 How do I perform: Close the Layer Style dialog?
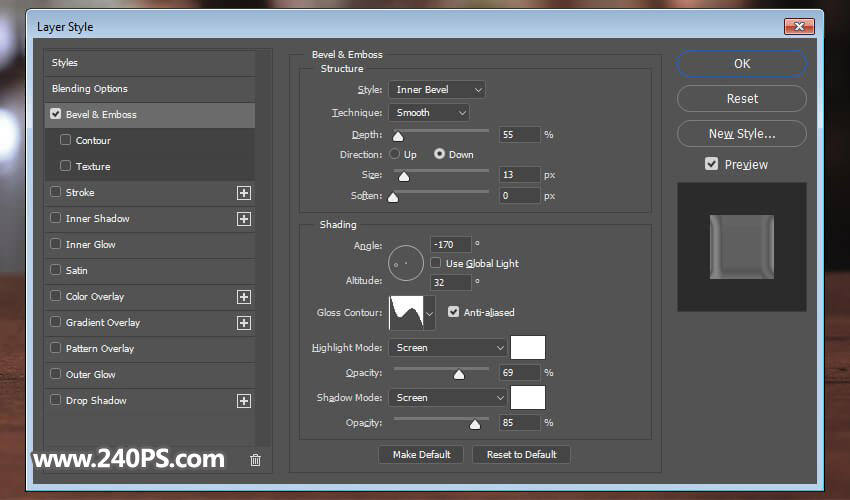coord(799,26)
